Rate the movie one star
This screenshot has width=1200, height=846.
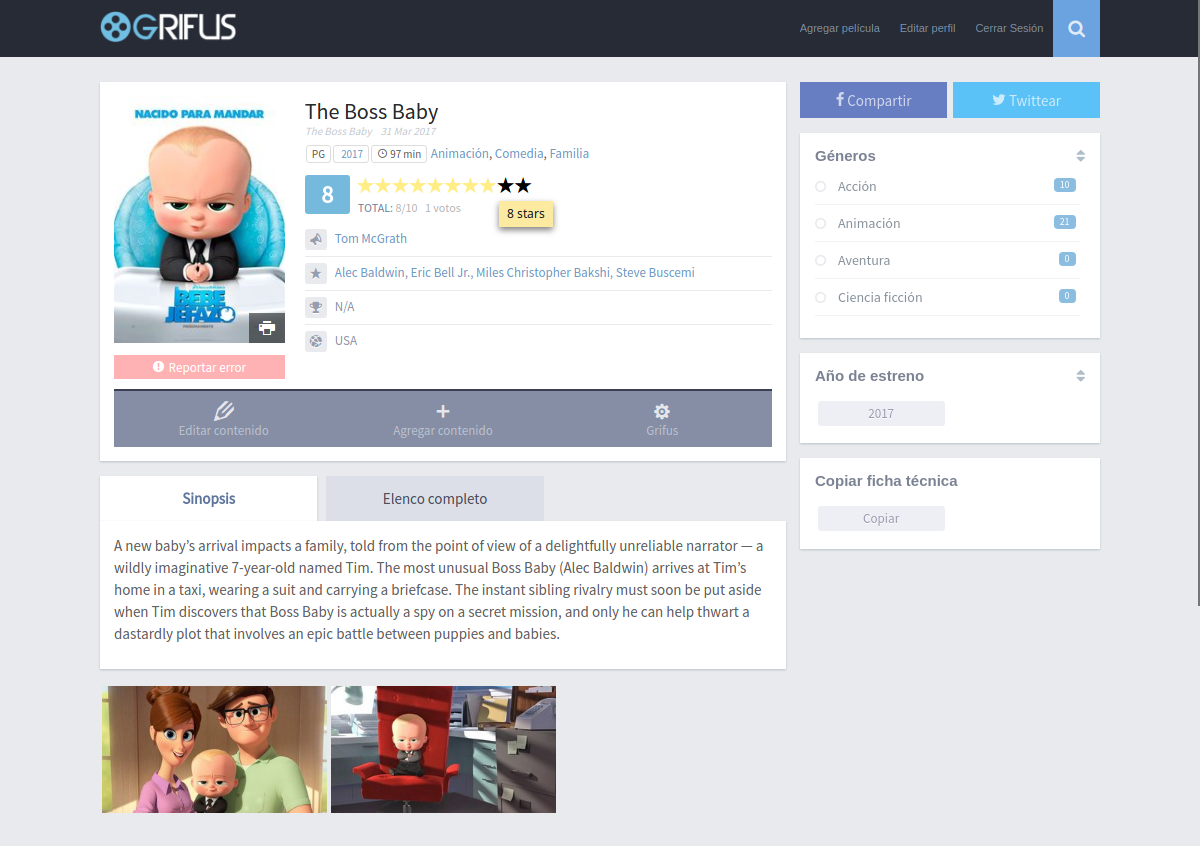(x=366, y=185)
